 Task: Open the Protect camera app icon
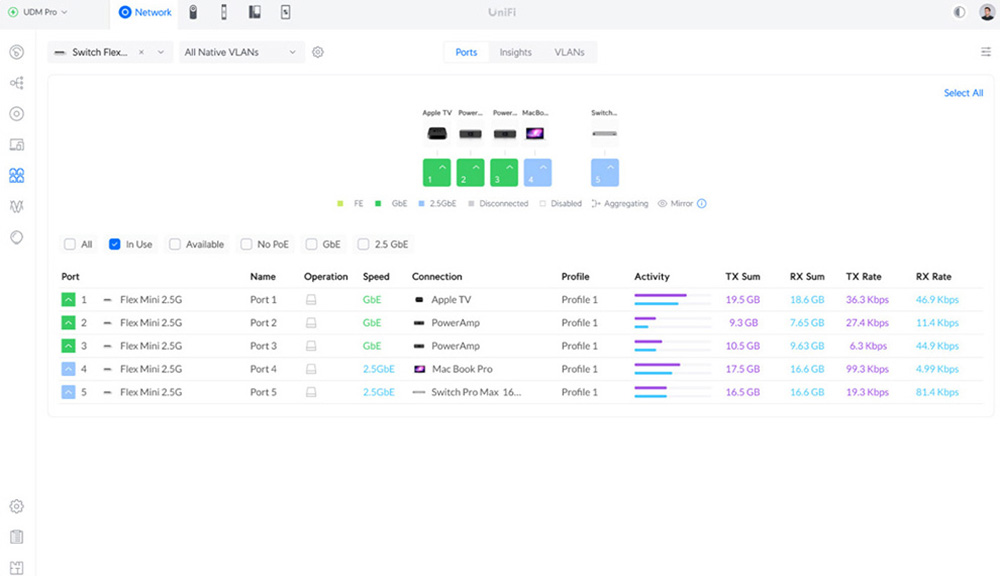pos(193,12)
